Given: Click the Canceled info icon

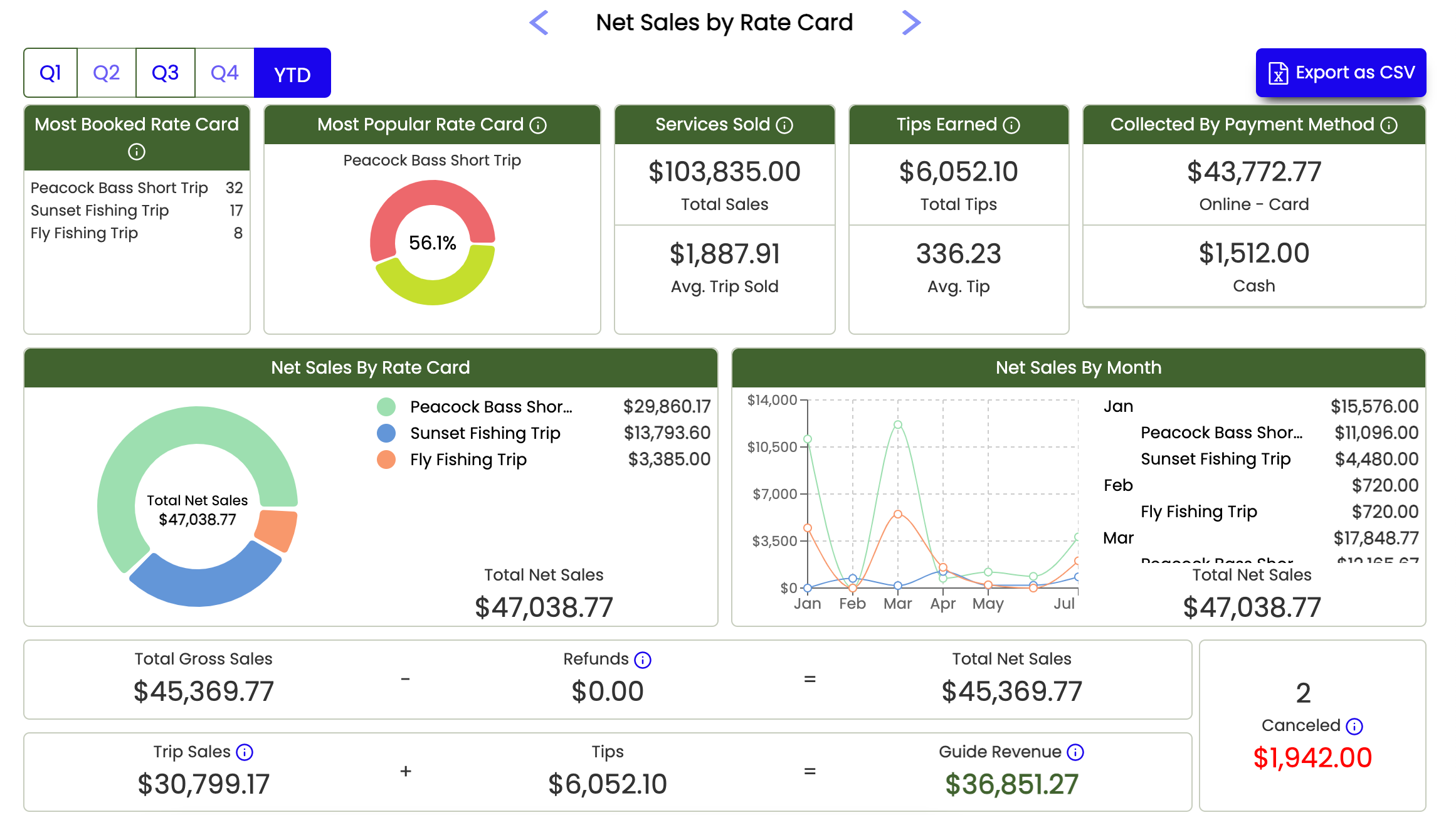Looking at the screenshot, I should [1354, 726].
